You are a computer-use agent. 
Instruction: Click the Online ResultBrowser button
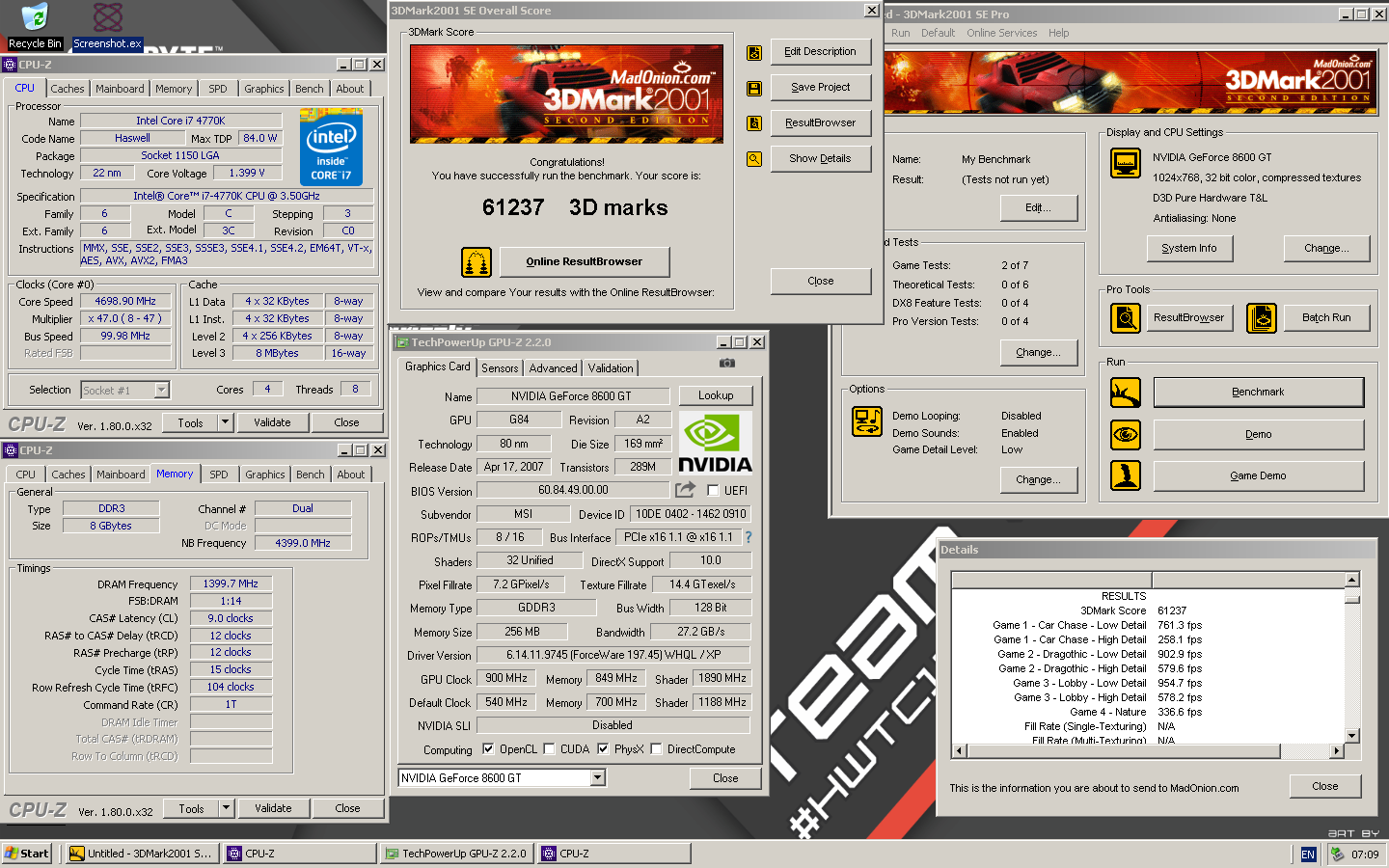point(584,261)
